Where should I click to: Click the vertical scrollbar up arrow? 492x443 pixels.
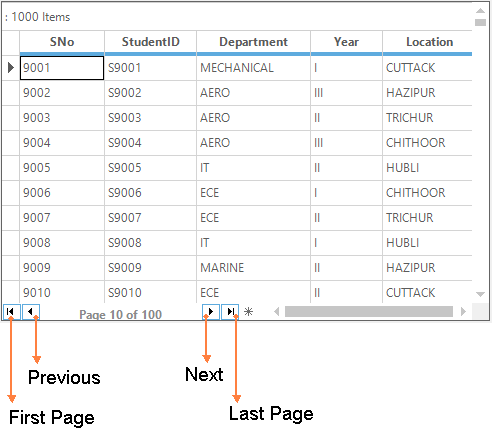(x=480, y=11)
